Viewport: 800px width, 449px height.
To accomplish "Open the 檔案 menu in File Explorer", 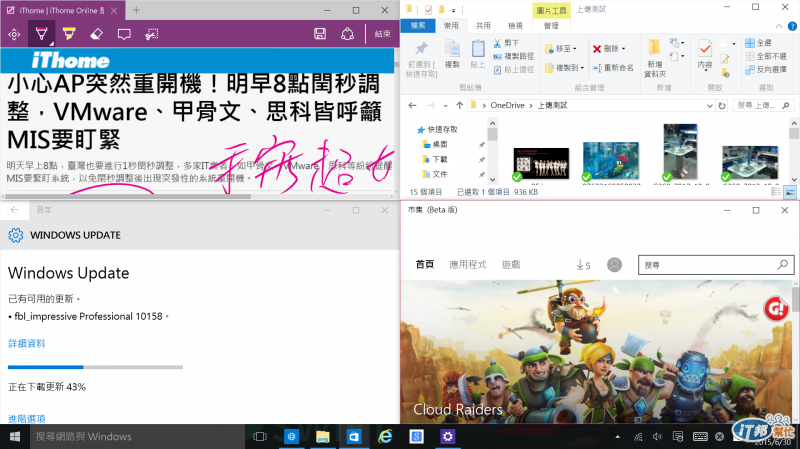I will coord(418,26).
